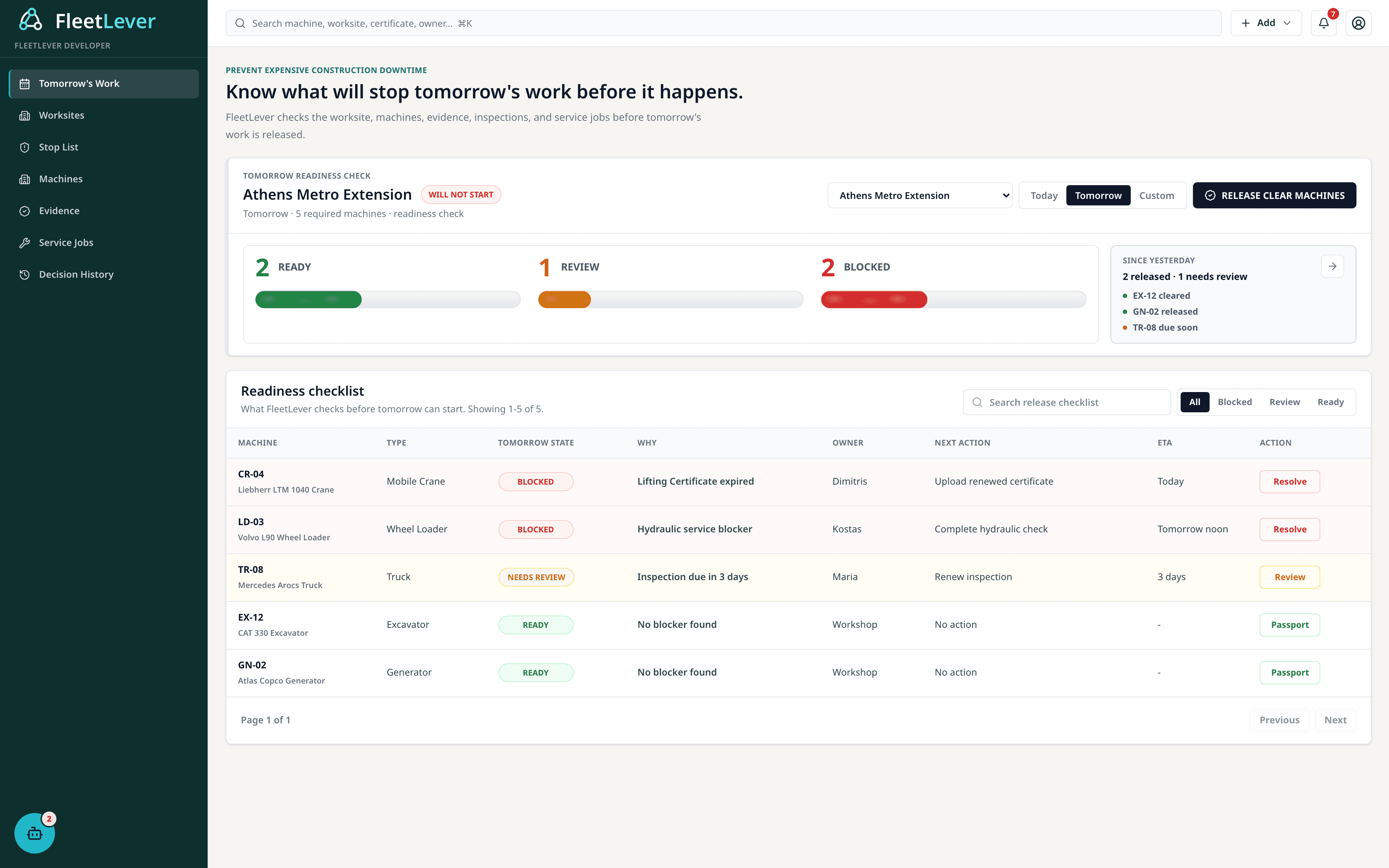This screenshot has width=1389, height=868.
Task: Expand the Add dropdown chevron
Action: coord(1287,23)
